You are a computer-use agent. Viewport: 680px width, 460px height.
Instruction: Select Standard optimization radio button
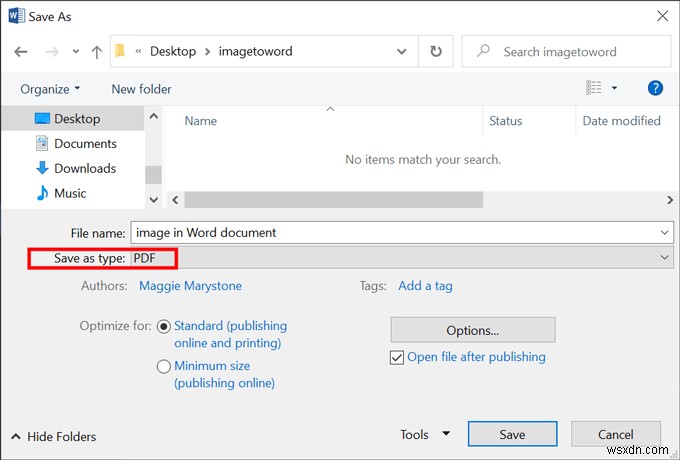click(x=164, y=326)
